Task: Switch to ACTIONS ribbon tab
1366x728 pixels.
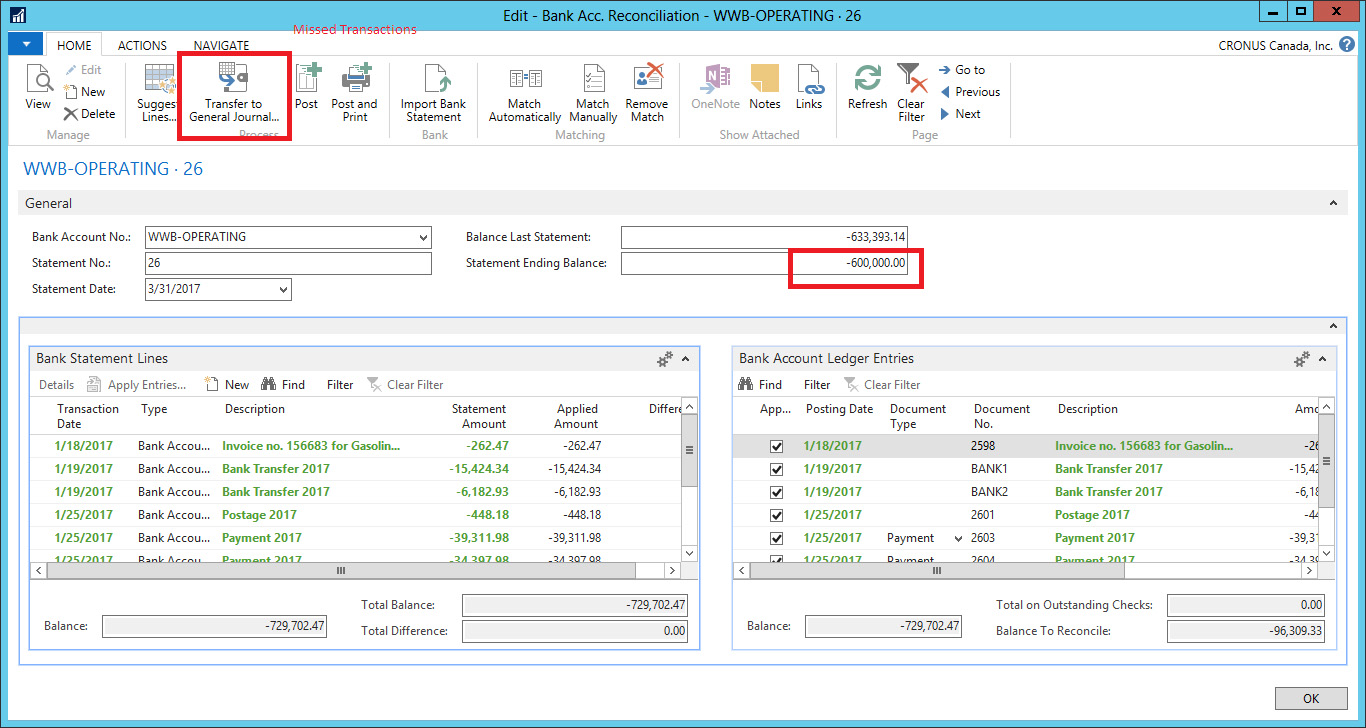Action: tap(142, 45)
